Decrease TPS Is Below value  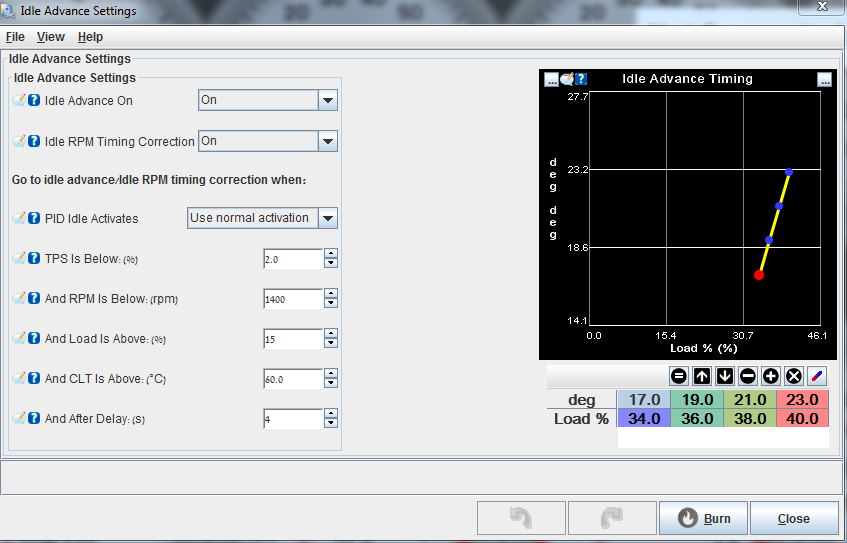[331, 264]
